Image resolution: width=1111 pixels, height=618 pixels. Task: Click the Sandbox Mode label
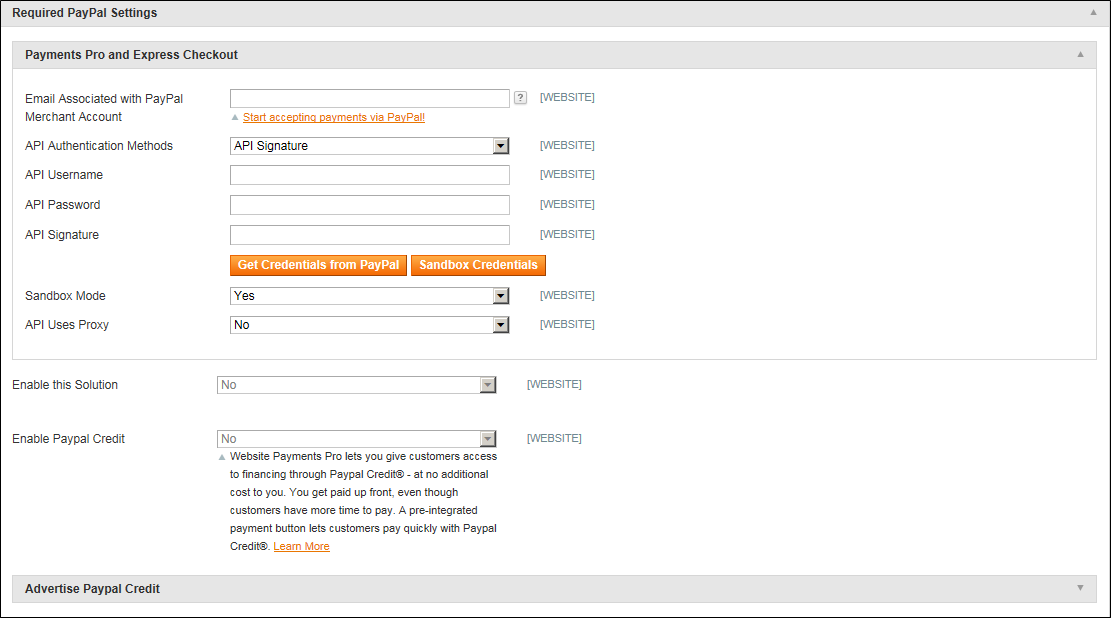click(x=65, y=296)
